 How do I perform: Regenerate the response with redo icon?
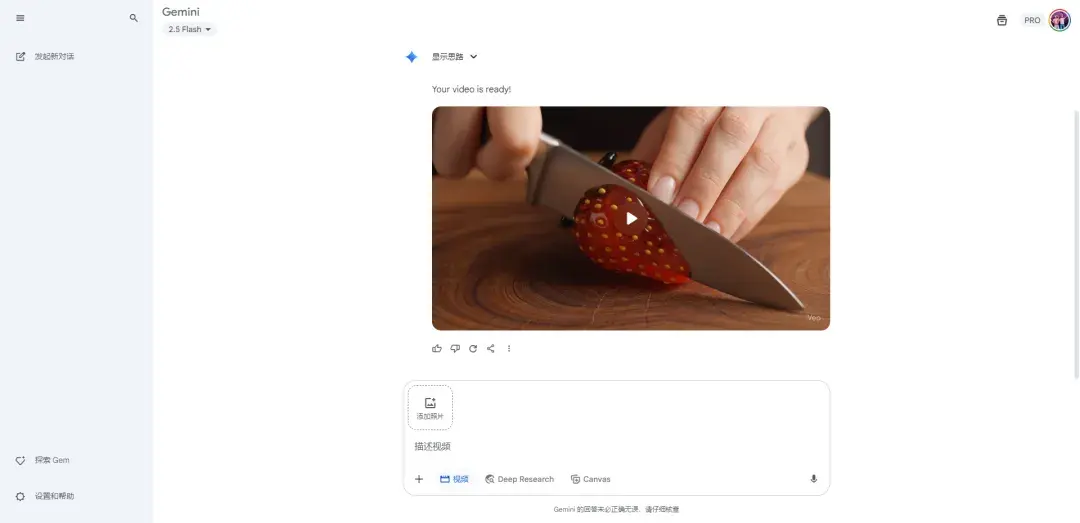tap(473, 349)
